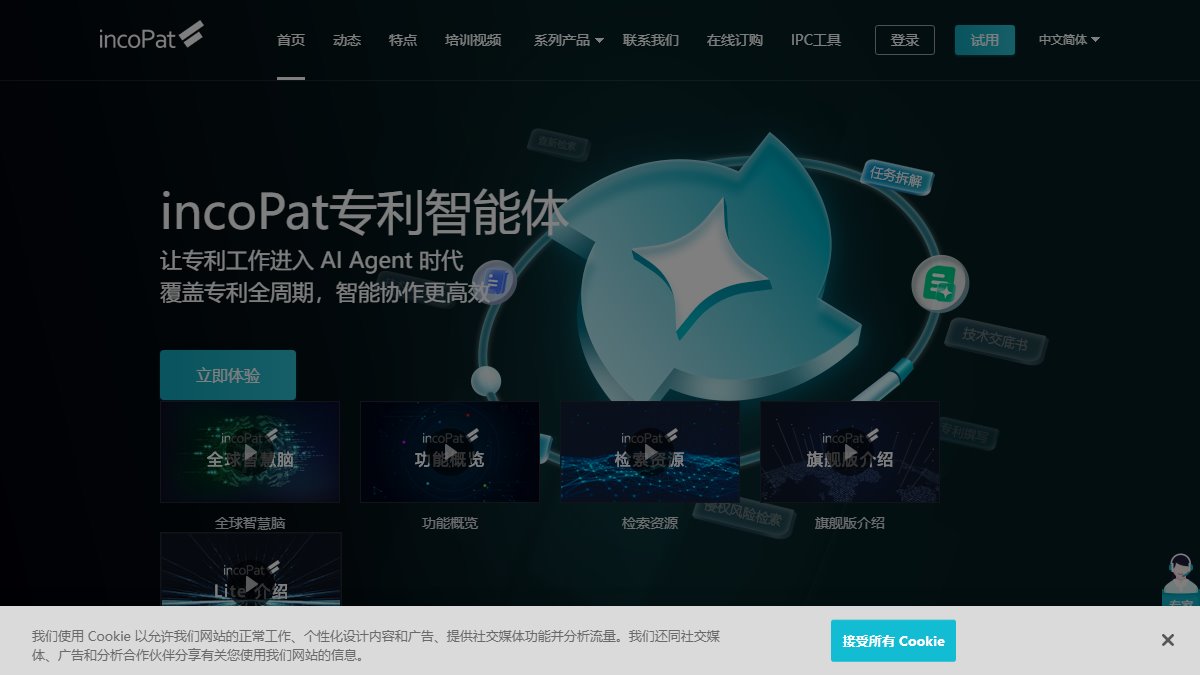Click the 检索资源 caption text
Image resolution: width=1200 pixels, height=675 pixels.
pyautogui.click(x=650, y=523)
